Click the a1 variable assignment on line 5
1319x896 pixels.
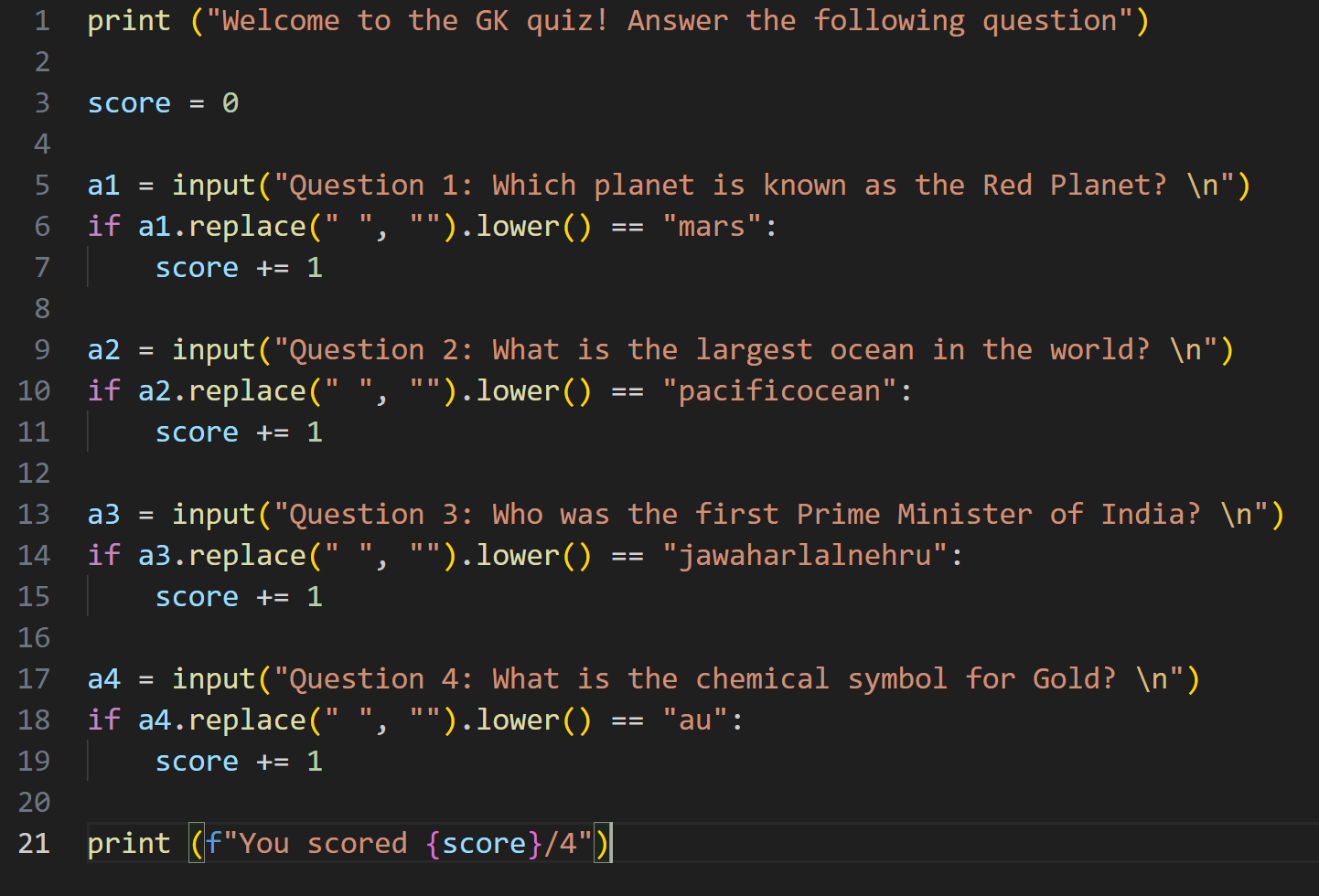pyautogui.click(x=103, y=186)
